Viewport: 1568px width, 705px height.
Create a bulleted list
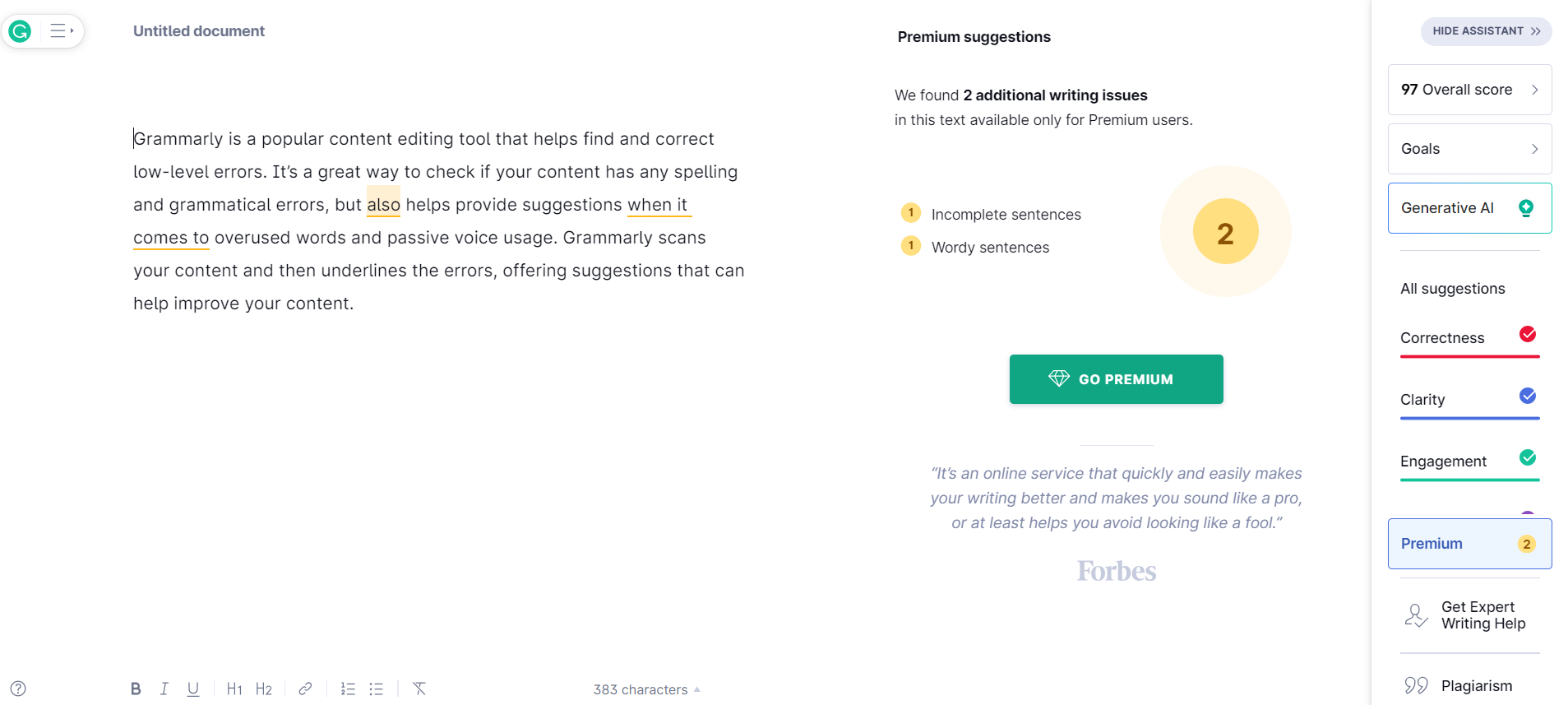(377, 689)
